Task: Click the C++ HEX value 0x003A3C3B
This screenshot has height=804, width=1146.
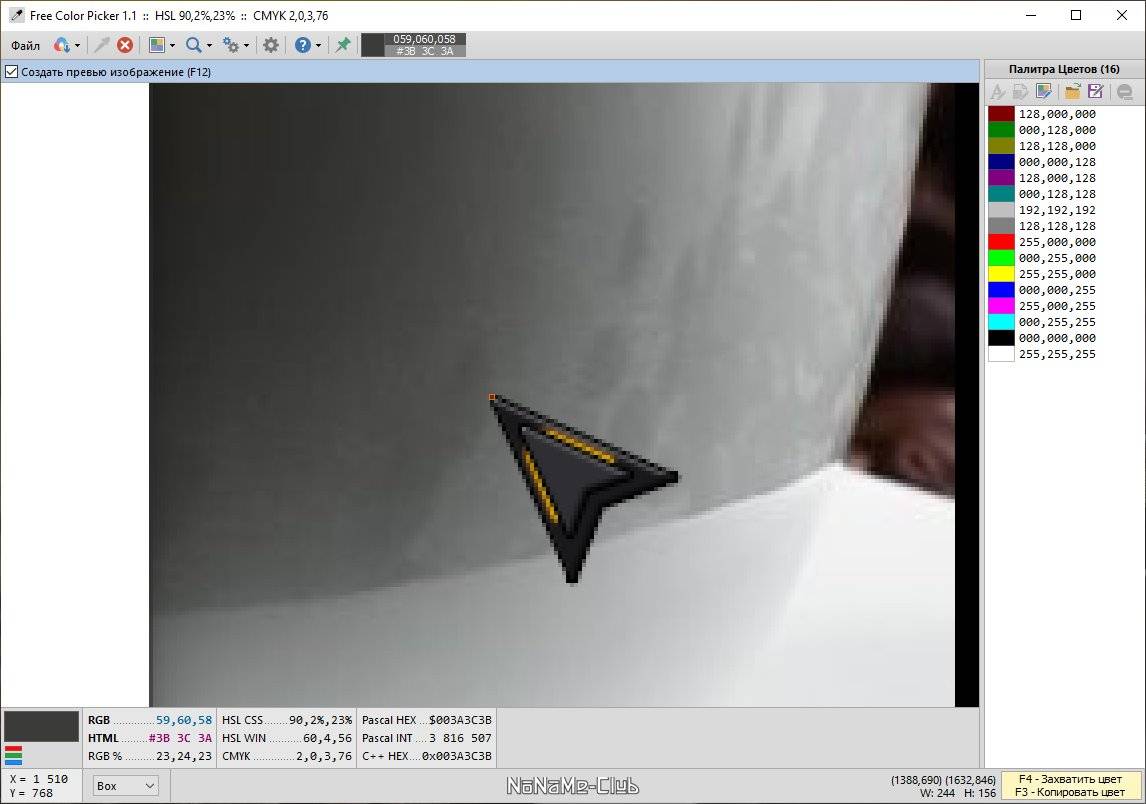Action: click(x=457, y=756)
